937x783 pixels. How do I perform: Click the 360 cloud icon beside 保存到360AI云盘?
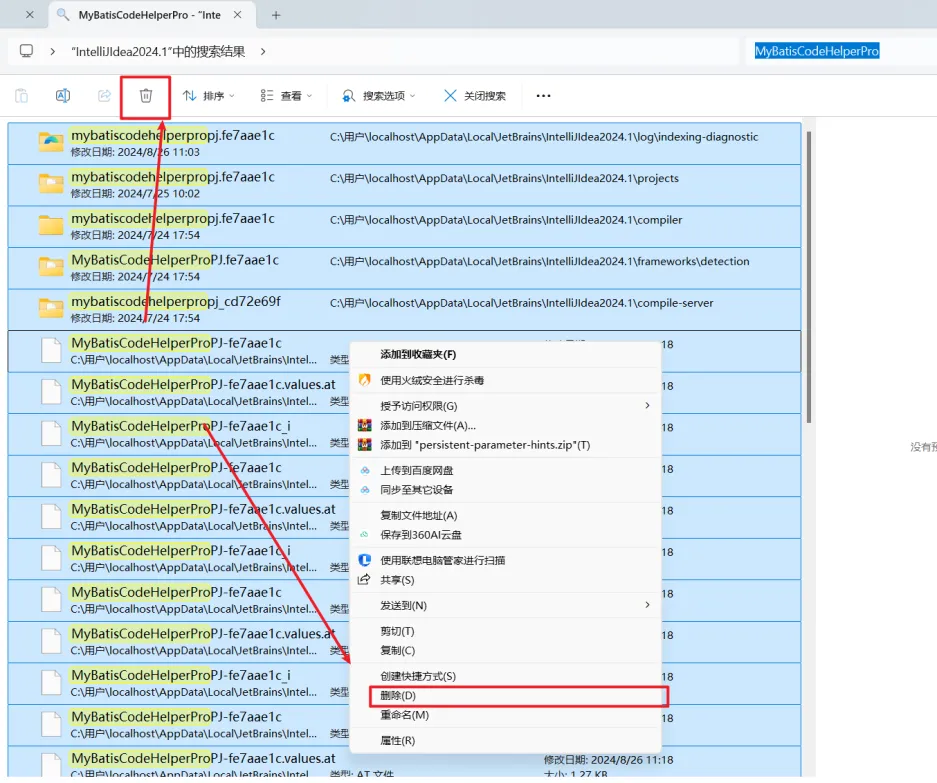pyautogui.click(x=365, y=534)
